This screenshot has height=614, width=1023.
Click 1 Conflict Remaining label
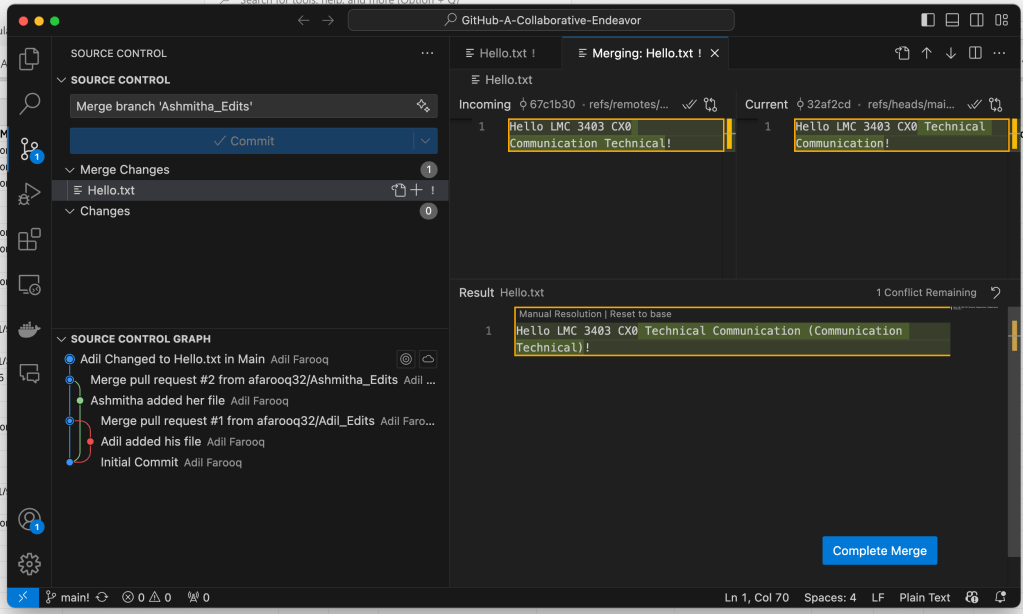pyautogui.click(x=926, y=292)
